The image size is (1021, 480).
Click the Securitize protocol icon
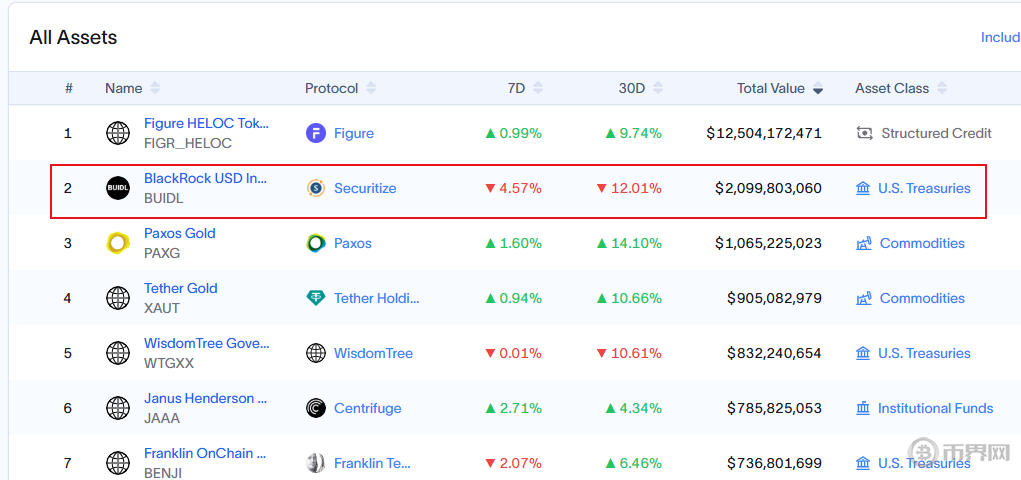[x=316, y=188]
